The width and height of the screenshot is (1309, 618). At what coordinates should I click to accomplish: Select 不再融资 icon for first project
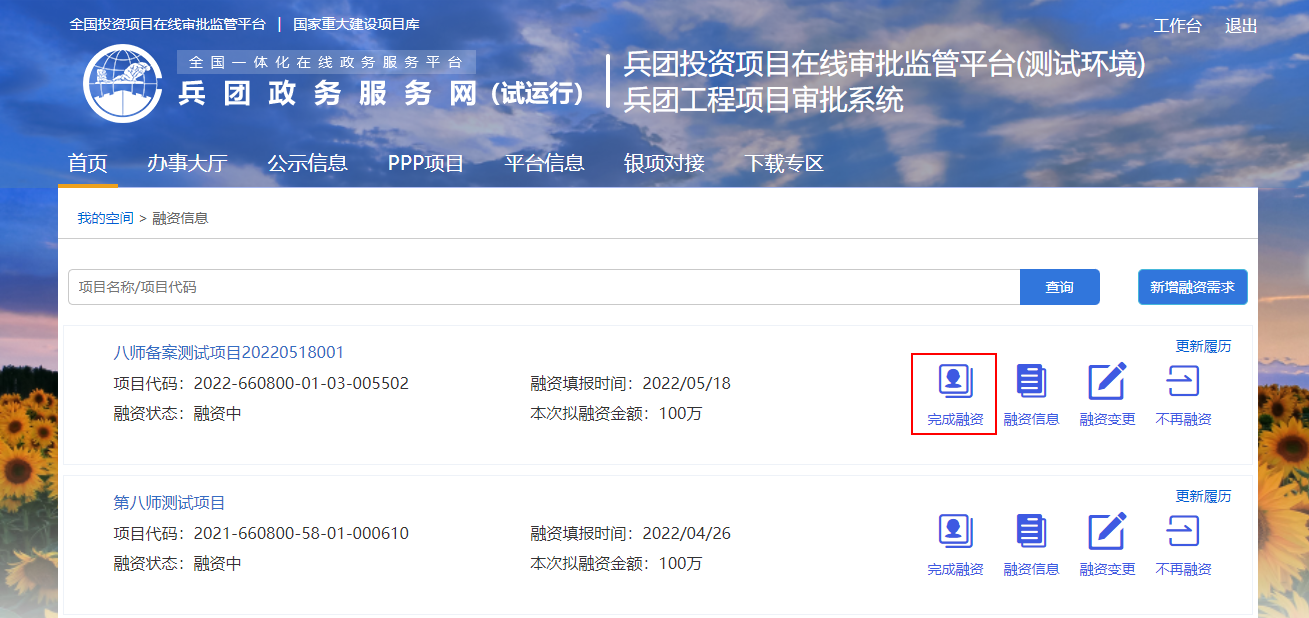pos(1183,382)
